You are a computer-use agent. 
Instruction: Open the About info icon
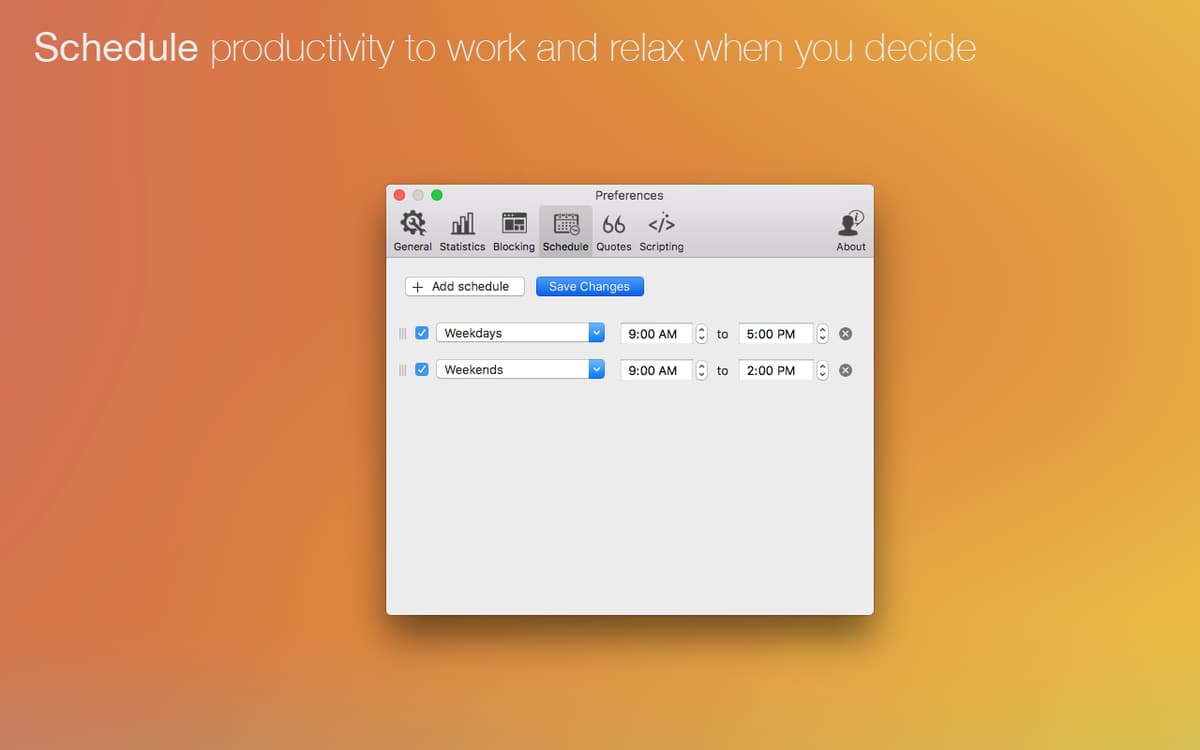[851, 224]
